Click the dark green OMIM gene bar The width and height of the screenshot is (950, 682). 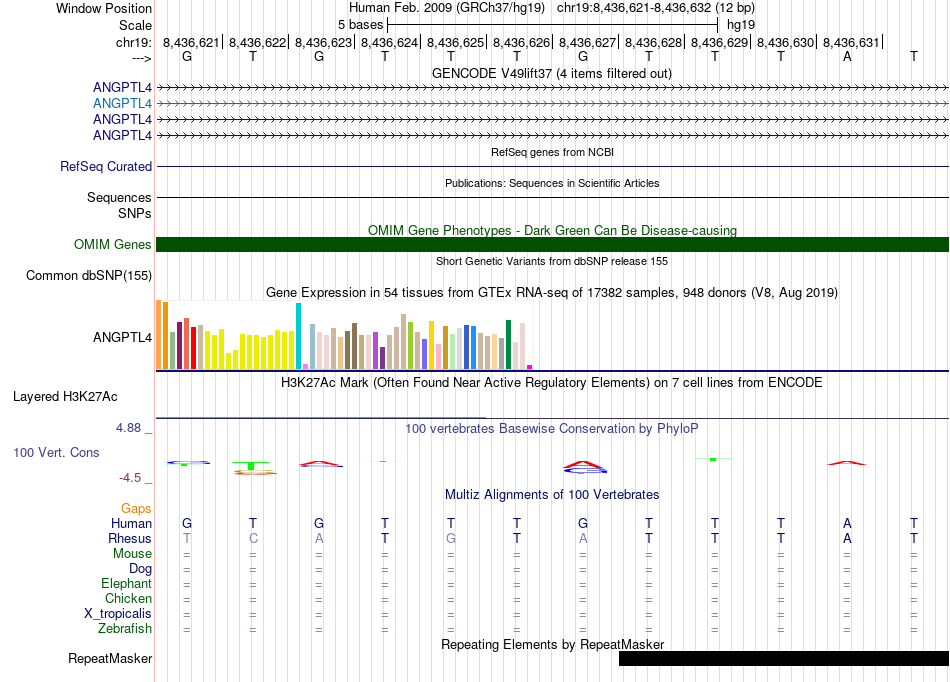tap(552, 244)
